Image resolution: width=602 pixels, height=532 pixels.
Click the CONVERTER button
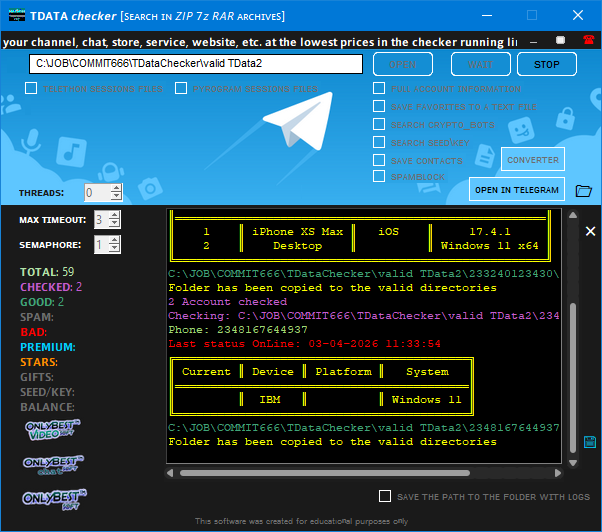533,159
